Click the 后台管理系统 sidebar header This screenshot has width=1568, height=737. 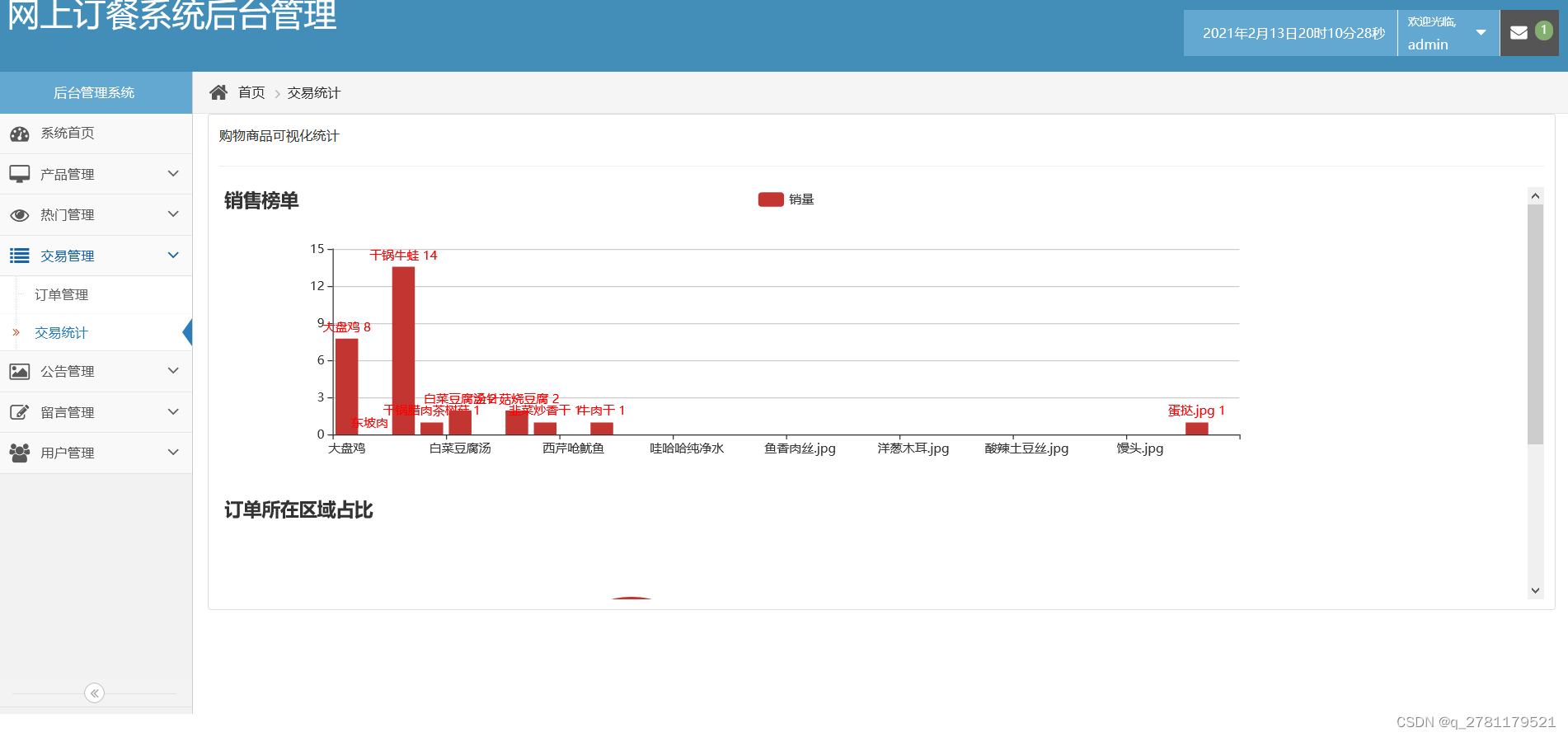tap(96, 92)
